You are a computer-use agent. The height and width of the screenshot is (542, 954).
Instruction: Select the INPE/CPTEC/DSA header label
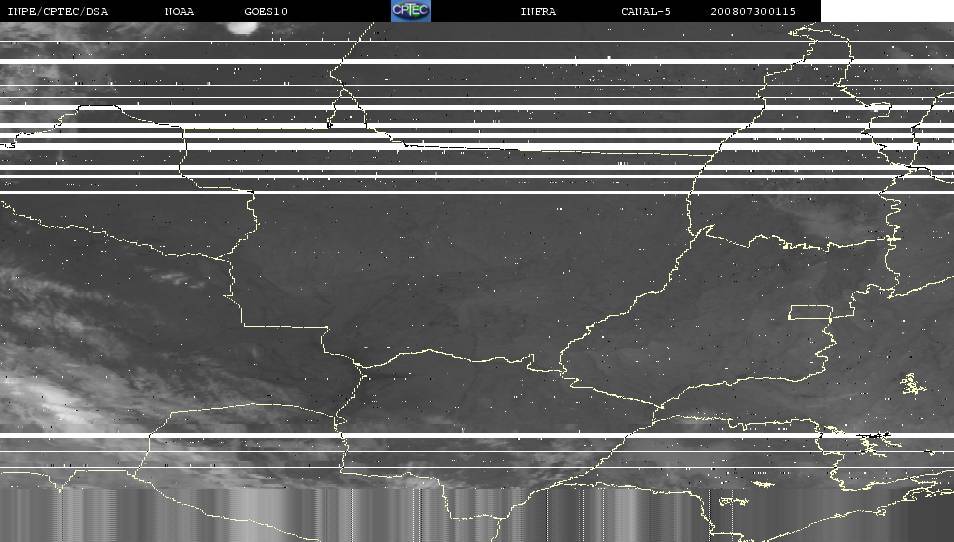58,12
